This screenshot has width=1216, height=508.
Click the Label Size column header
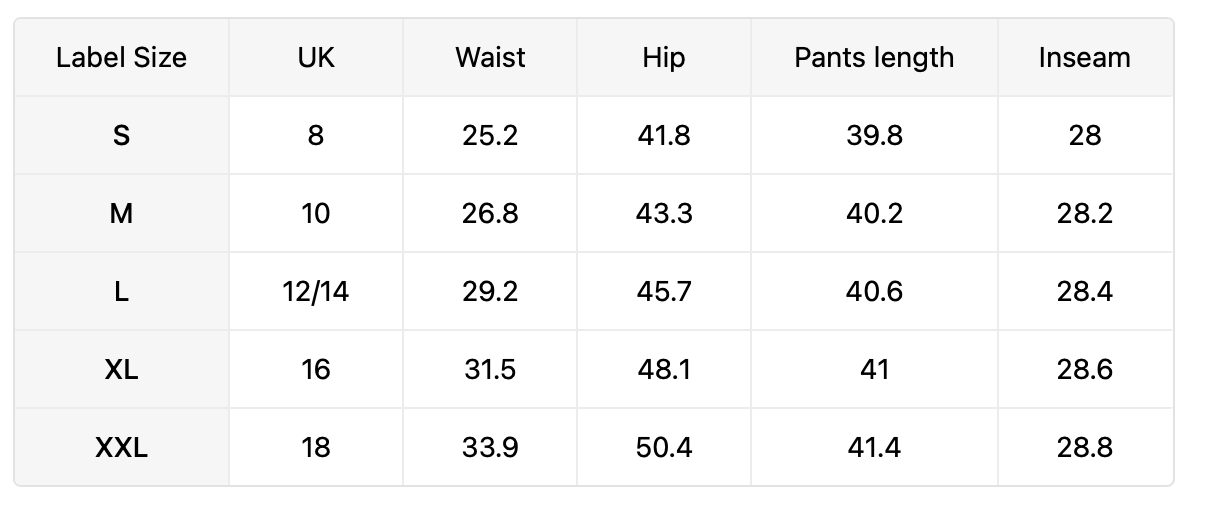pyautogui.click(x=121, y=57)
